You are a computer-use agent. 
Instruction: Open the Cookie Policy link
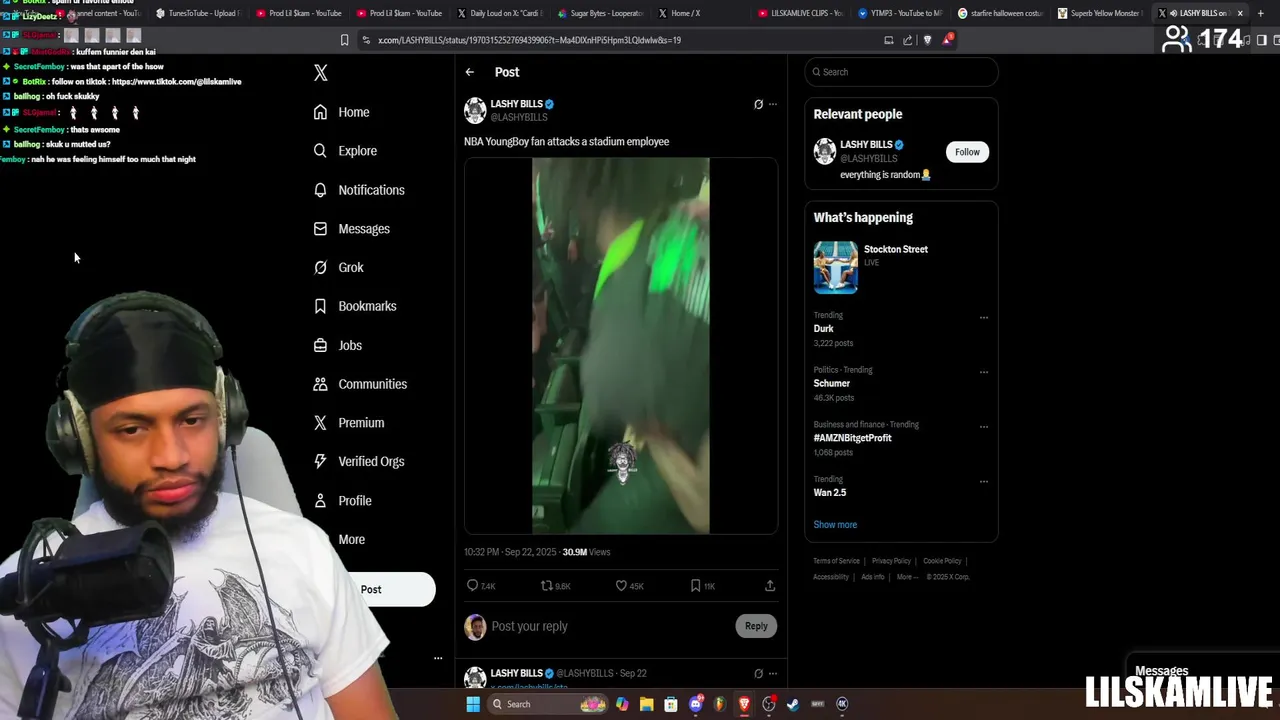point(942,561)
